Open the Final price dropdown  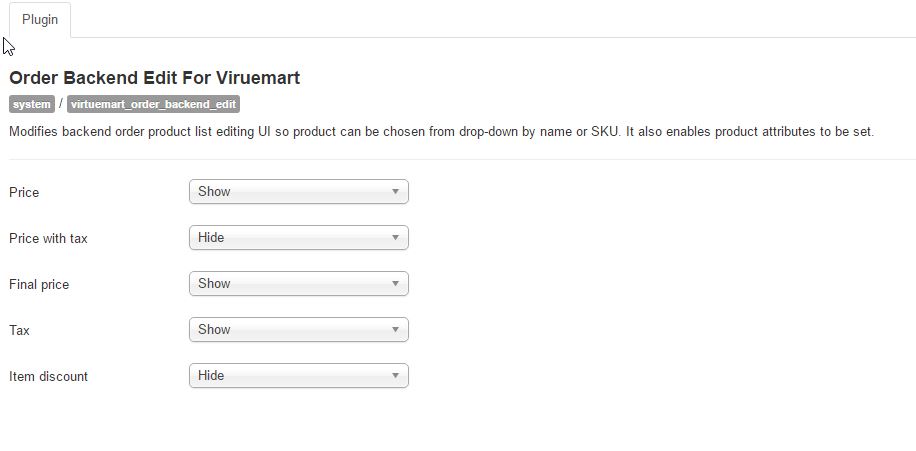tap(297, 284)
